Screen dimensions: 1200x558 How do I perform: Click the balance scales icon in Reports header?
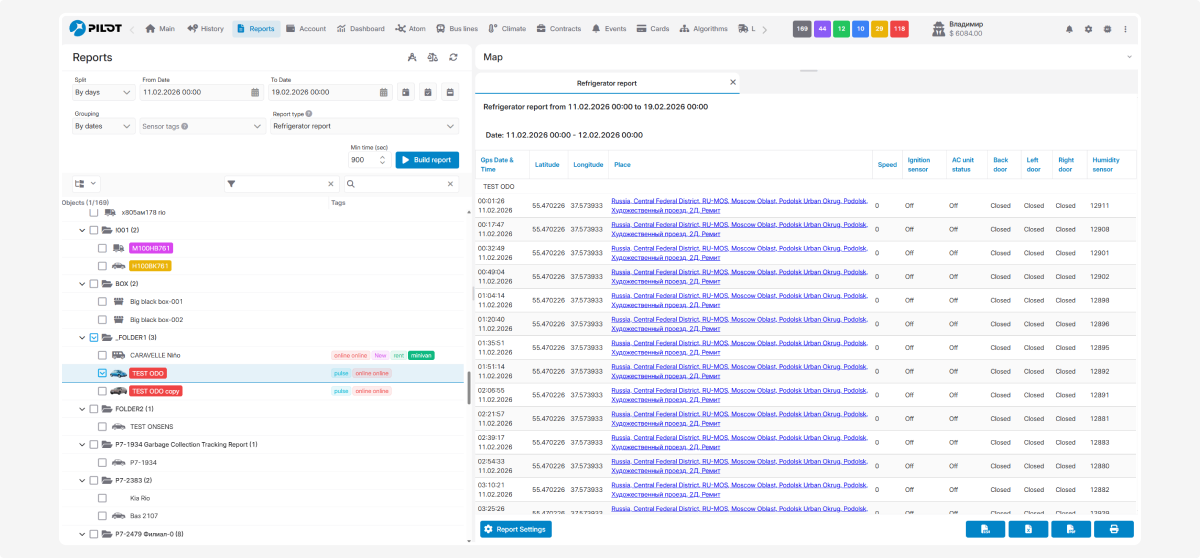point(432,58)
